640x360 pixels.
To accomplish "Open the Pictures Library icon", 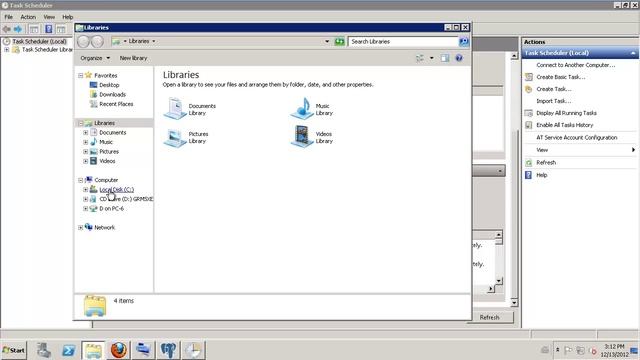I will (175, 137).
